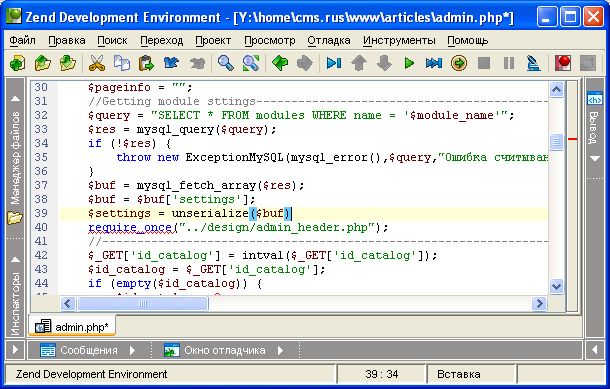Click the blue code analyzer icon
This screenshot has width=610, height=389.
pos(533,63)
